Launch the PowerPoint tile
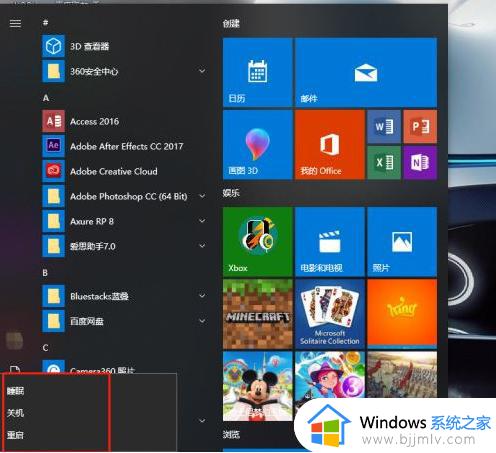 [420, 127]
